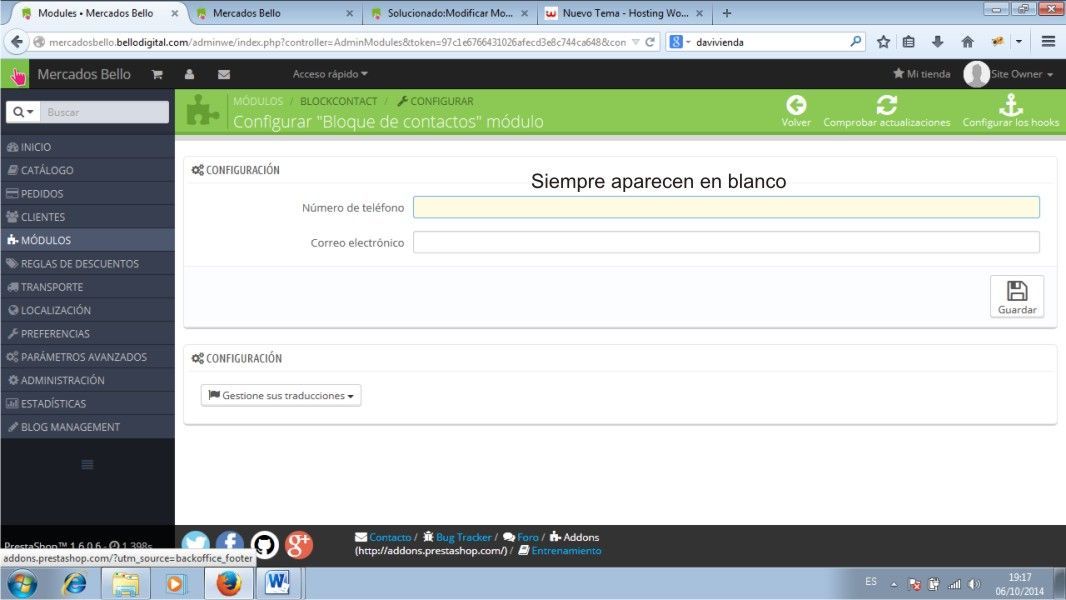
Task: Click the PrestaShop logo icon at top-left
Action: point(15,74)
